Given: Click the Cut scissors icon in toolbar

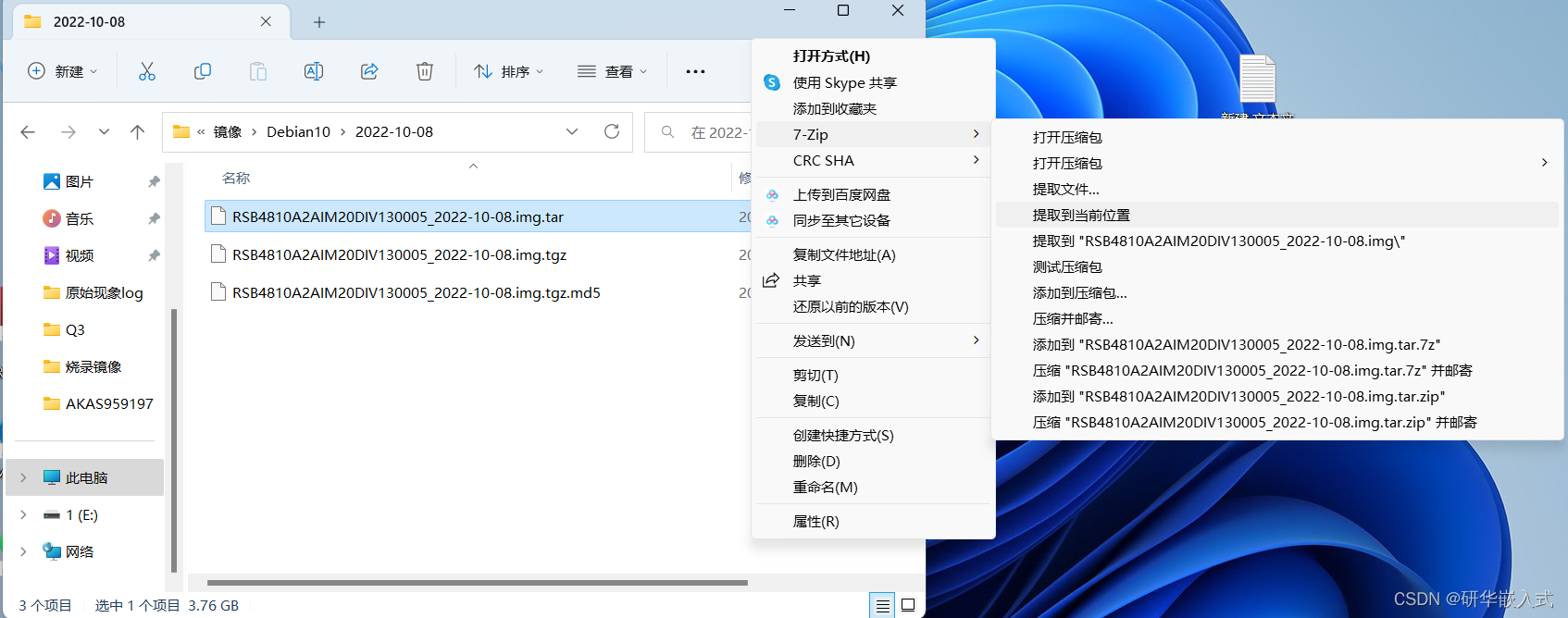Looking at the screenshot, I should pos(147,71).
